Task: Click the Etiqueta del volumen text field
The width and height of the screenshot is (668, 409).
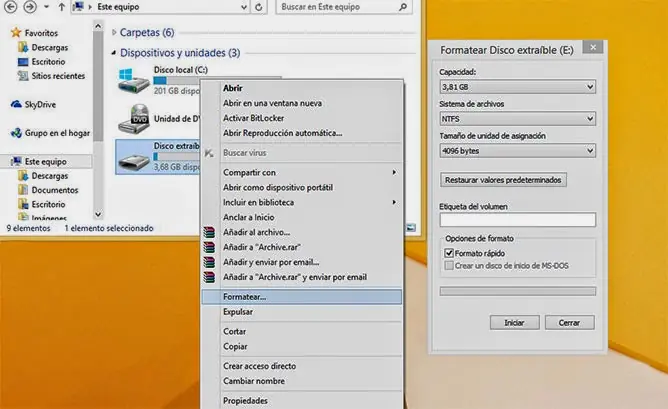Action: click(x=518, y=220)
